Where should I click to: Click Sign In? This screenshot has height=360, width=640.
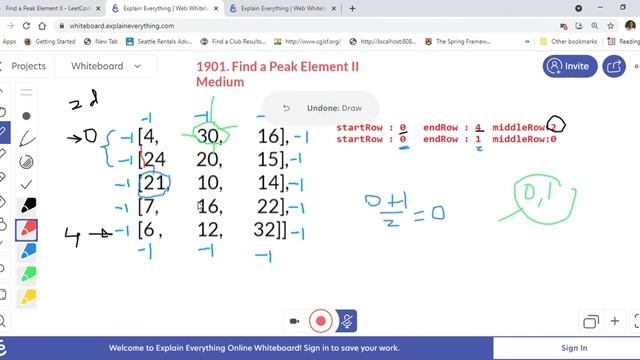pyautogui.click(x=574, y=348)
